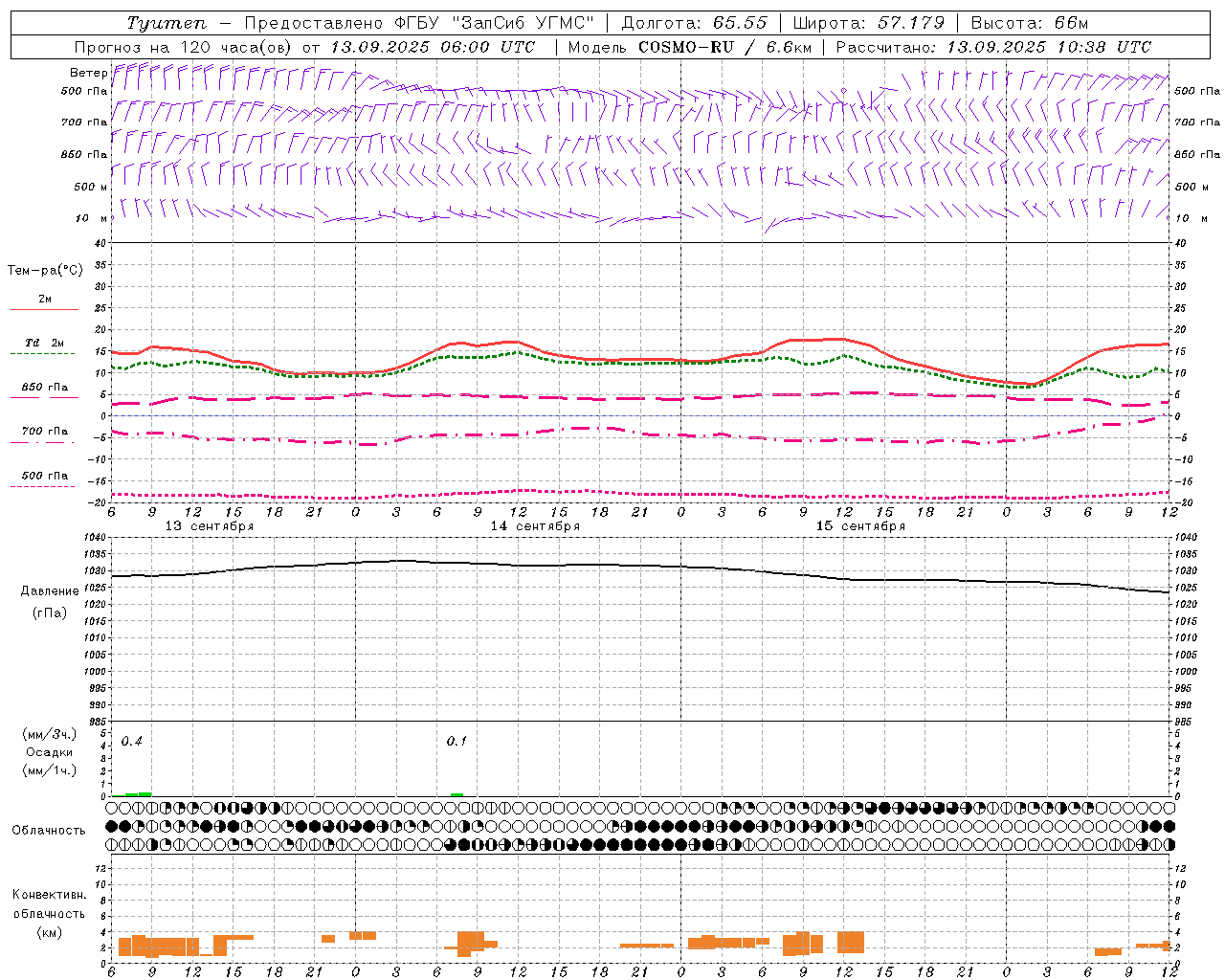Click the "Высота: 66м" elevation value
Screen dimensions: 1225x980
1029,23
